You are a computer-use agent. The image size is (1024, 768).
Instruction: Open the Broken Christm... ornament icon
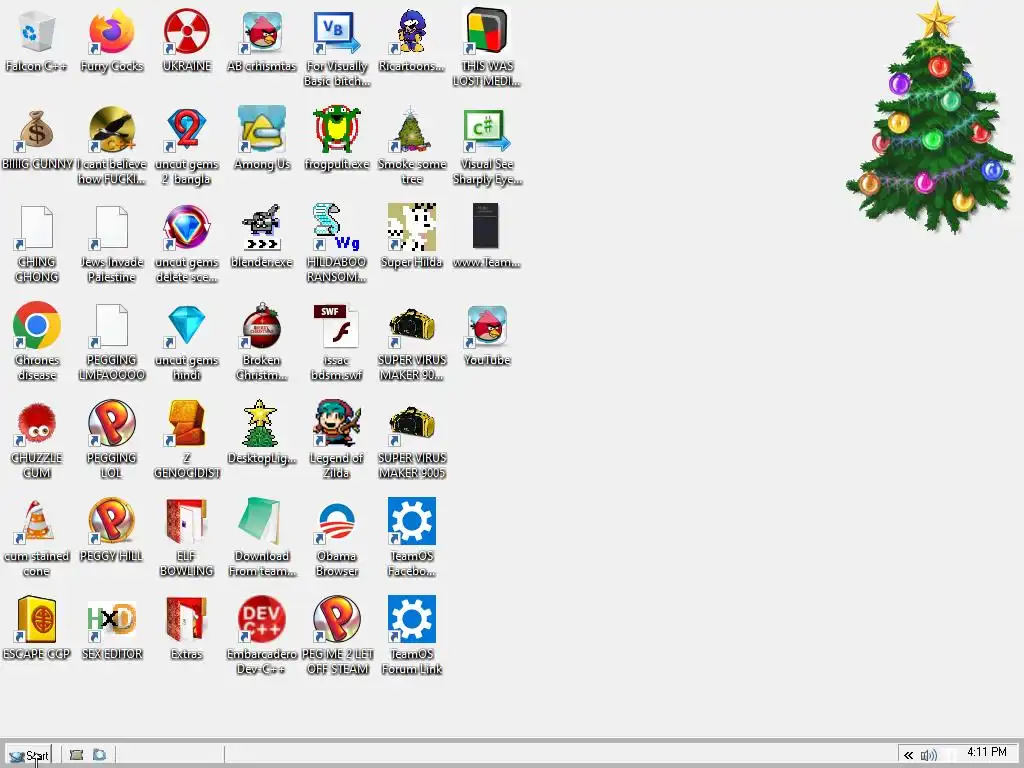pyautogui.click(x=262, y=326)
